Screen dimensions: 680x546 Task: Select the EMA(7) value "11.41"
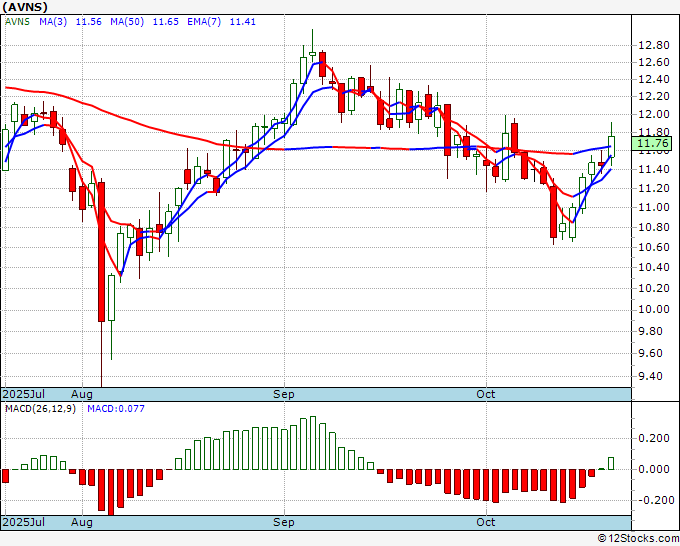click(x=242, y=22)
